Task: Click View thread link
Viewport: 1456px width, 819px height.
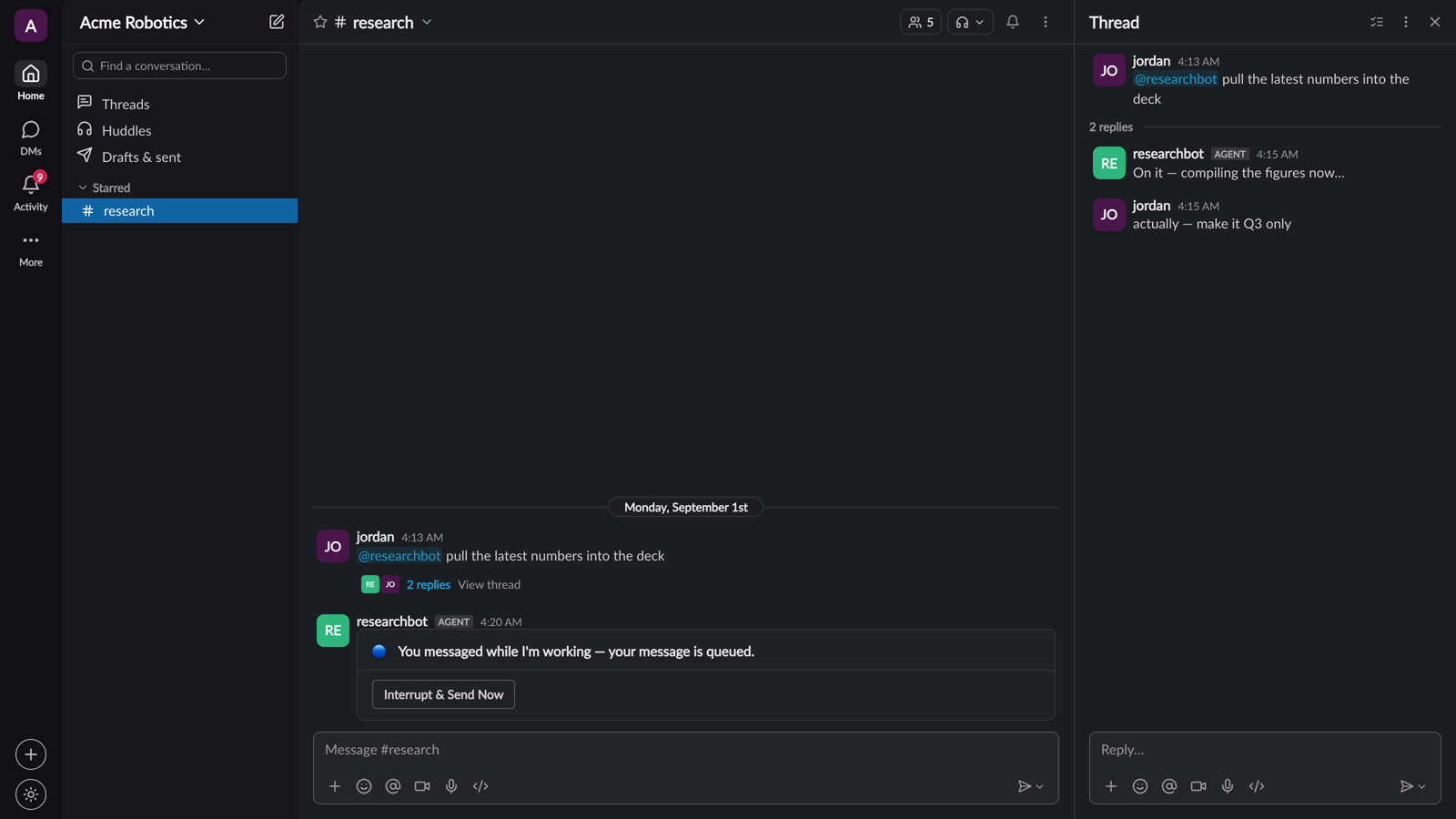Action: (x=489, y=584)
